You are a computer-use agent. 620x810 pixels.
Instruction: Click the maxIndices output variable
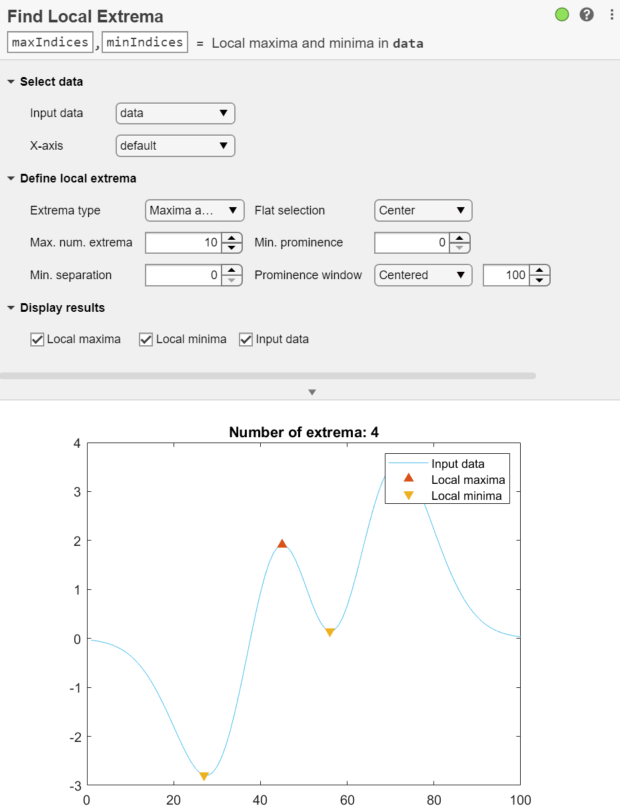50,42
